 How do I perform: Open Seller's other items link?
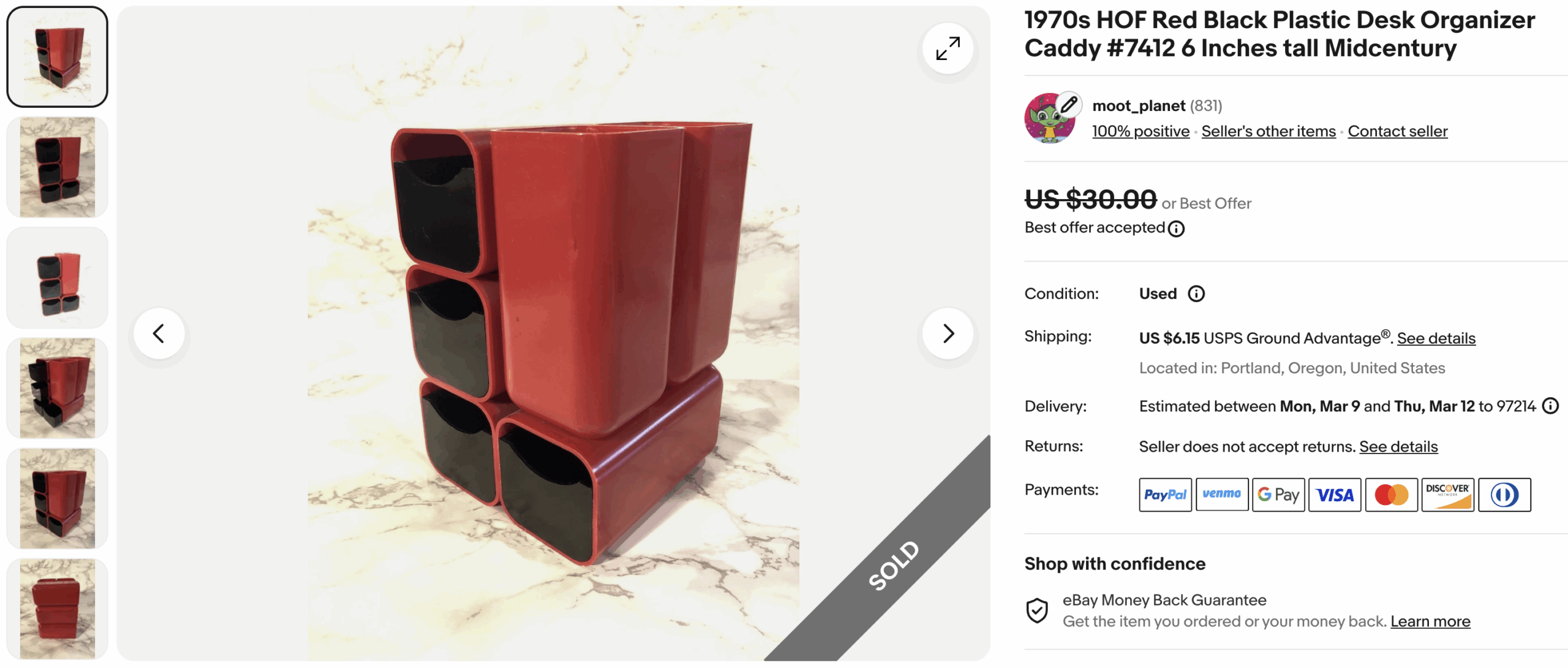tap(1268, 131)
